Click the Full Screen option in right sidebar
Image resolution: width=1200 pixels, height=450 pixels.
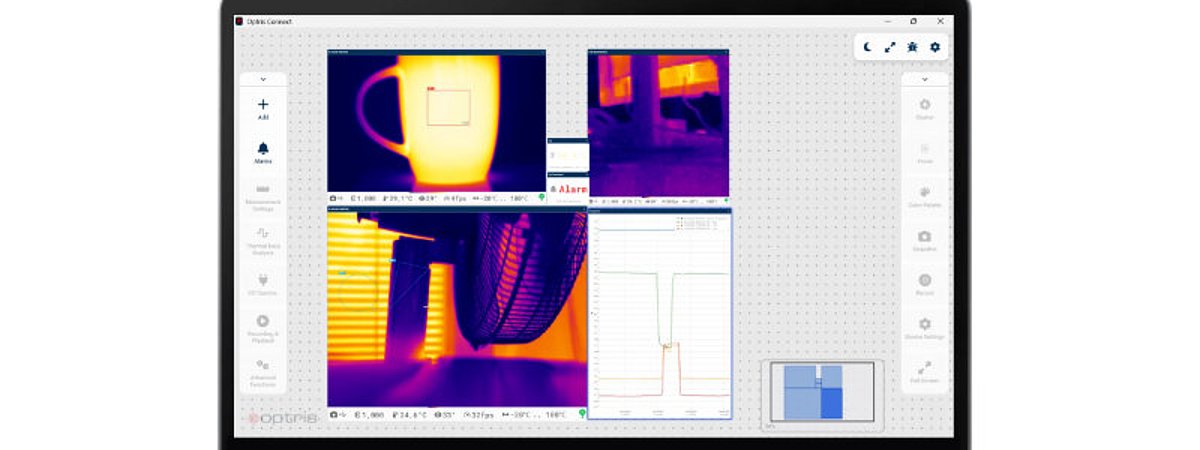(924, 373)
